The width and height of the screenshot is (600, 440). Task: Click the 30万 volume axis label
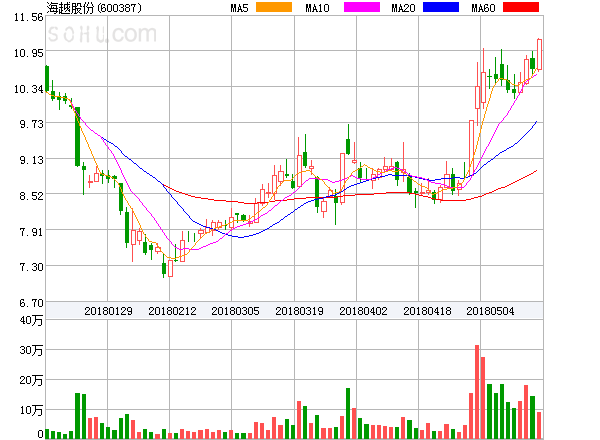(x=31, y=350)
